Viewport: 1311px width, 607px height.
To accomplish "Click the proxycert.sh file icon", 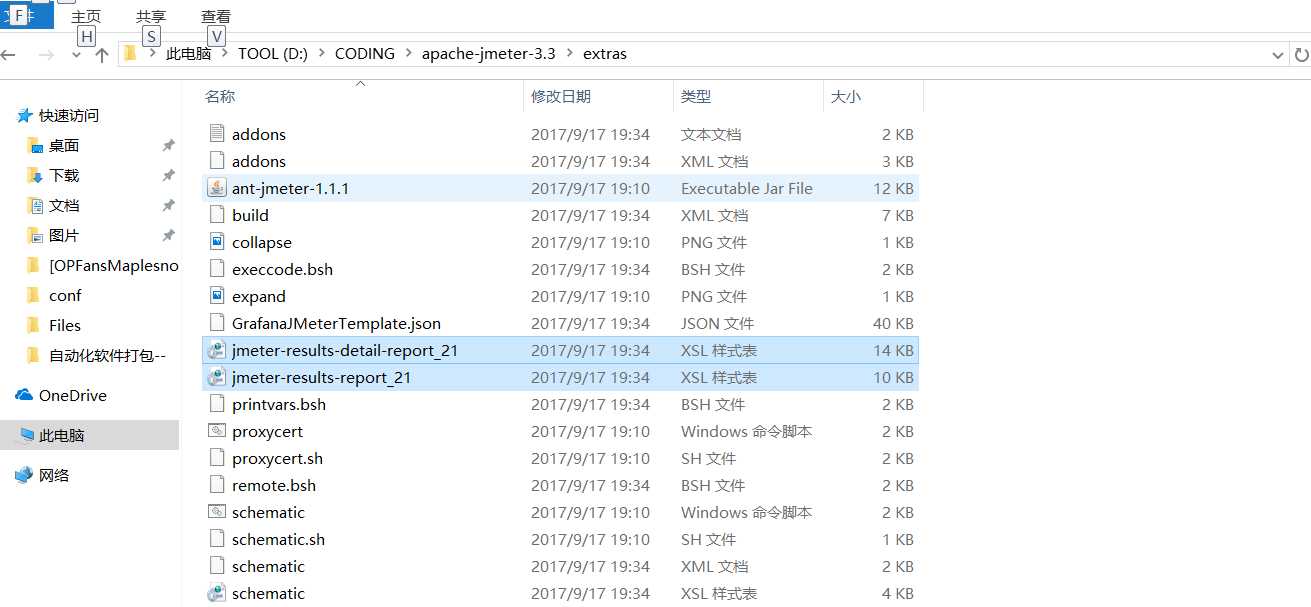I will [216, 458].
